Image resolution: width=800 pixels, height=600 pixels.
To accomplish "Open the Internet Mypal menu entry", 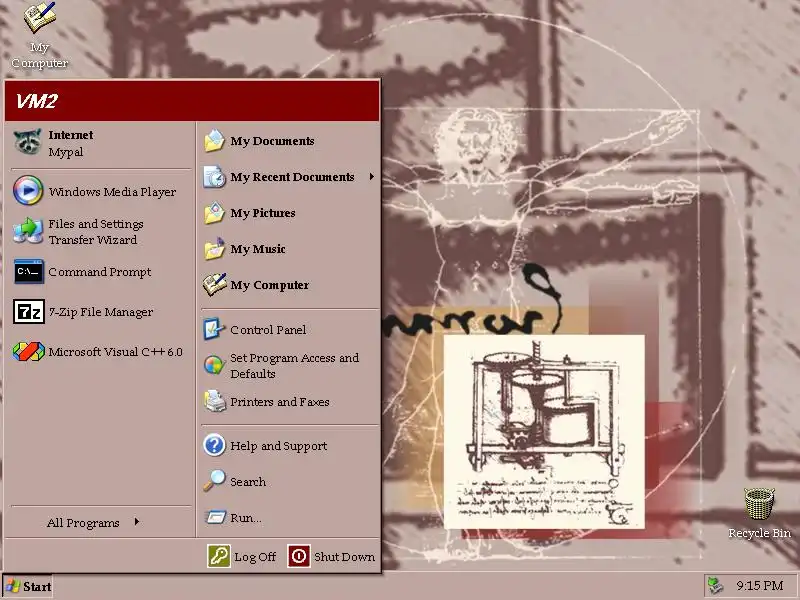I will [x=100, y=143].
